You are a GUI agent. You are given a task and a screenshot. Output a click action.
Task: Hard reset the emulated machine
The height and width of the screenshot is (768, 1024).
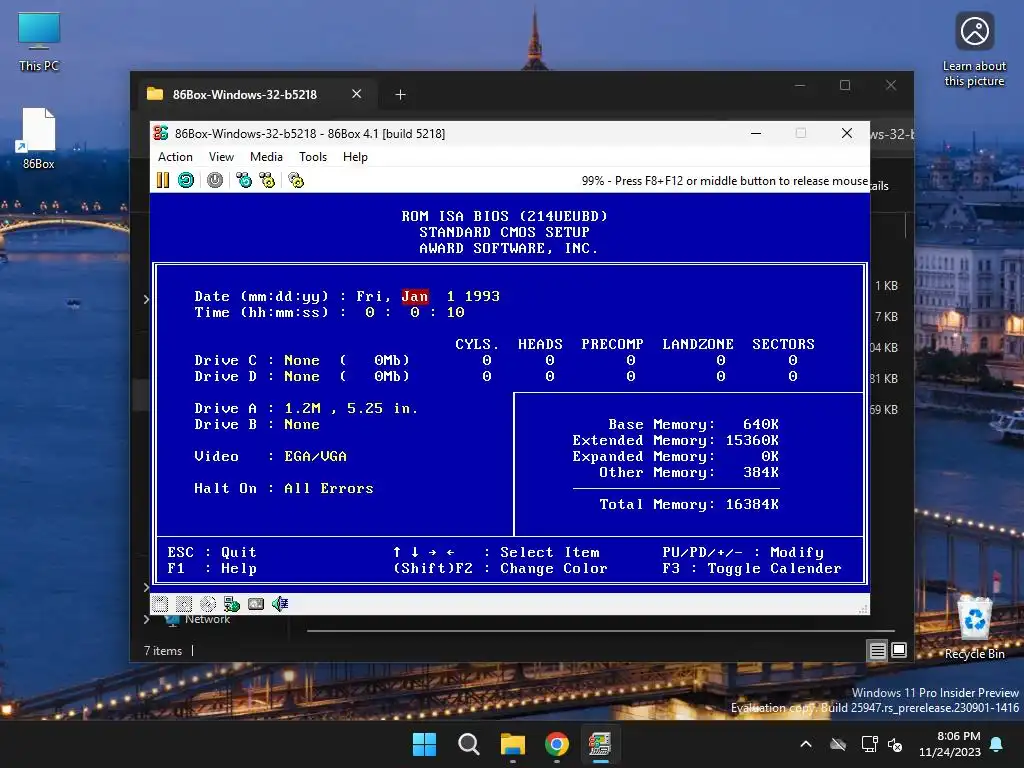coord(186,180)
